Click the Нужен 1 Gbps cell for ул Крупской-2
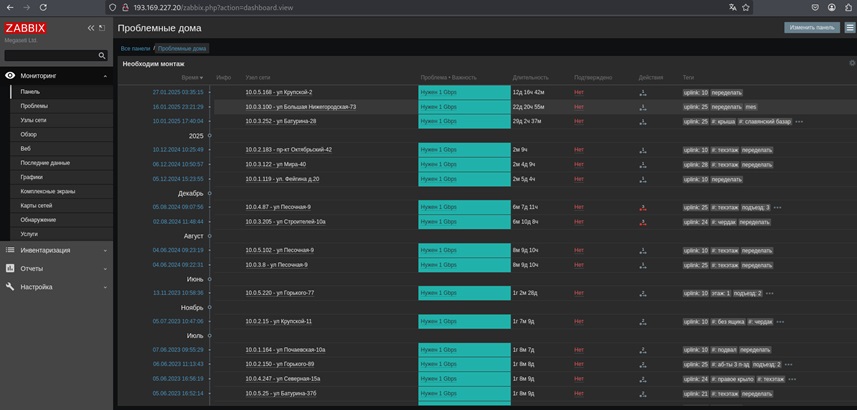 (464, 92)
